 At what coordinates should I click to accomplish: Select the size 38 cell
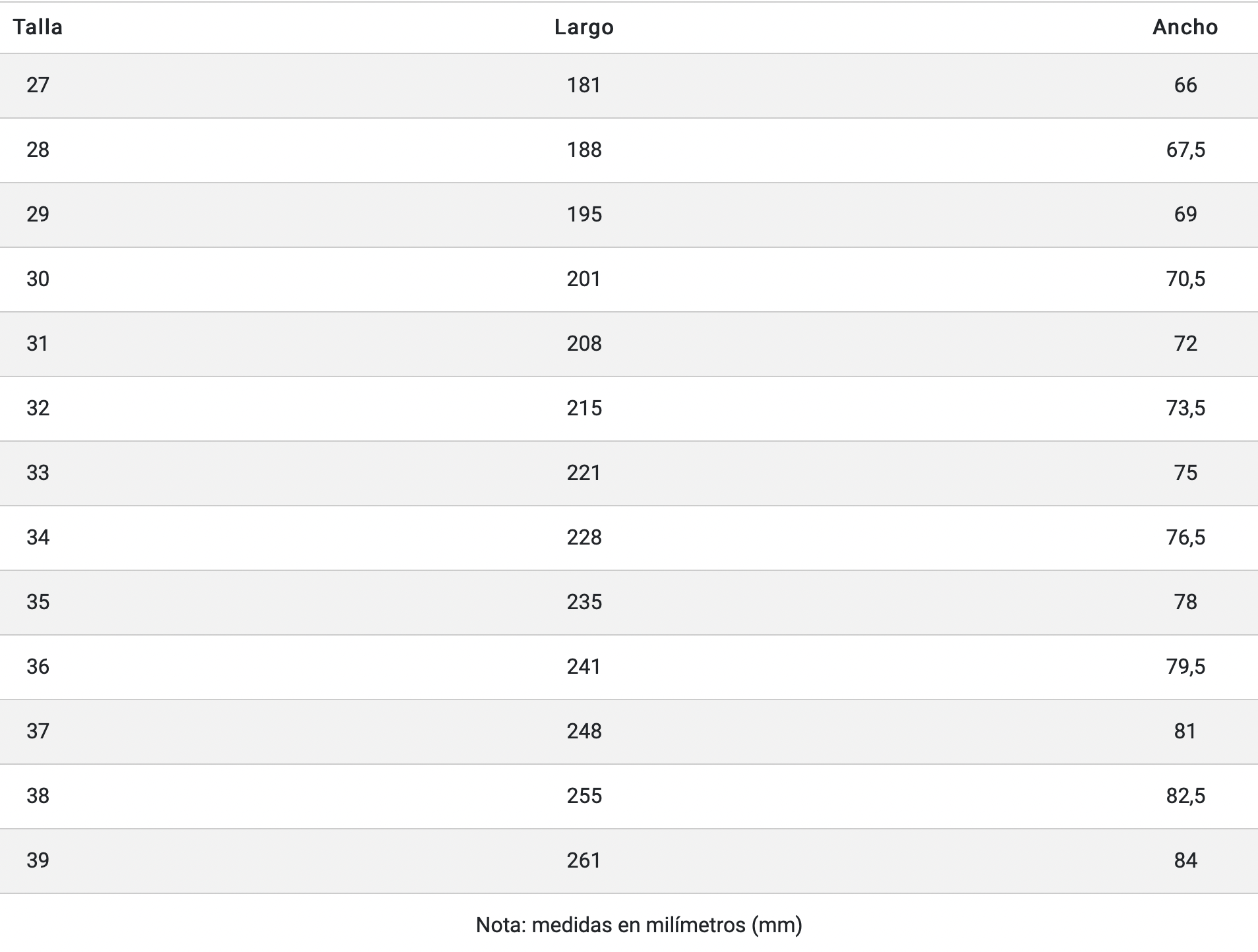coord(38,796)
